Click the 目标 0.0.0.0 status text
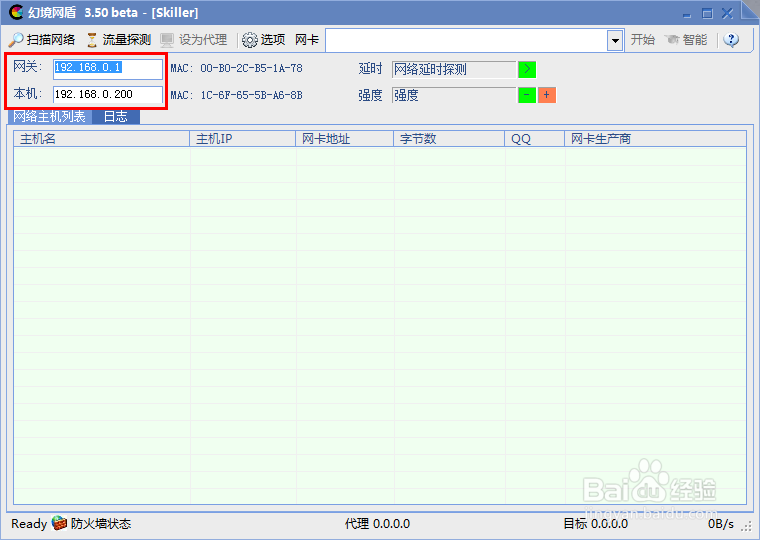Viewport: 760px width, 540px height. coord(595,524)
